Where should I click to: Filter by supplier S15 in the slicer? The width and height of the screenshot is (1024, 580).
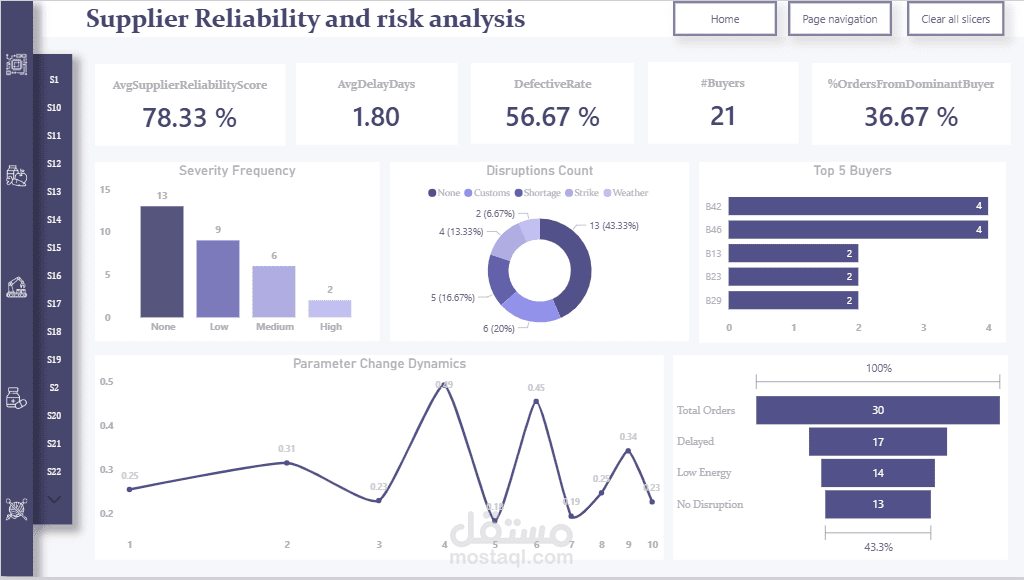pyautogui.click(x=54, y=248)
